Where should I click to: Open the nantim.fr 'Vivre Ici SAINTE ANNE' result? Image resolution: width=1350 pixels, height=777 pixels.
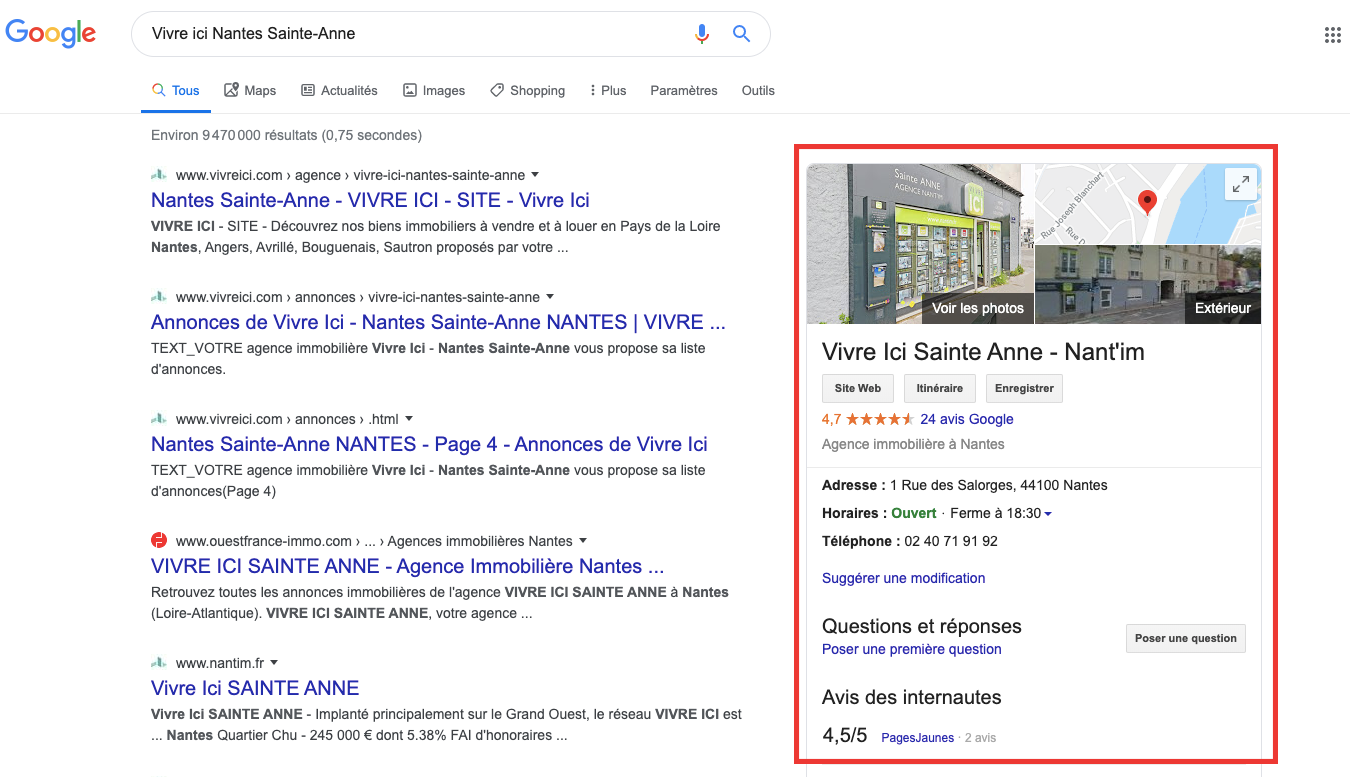(255, 688)
